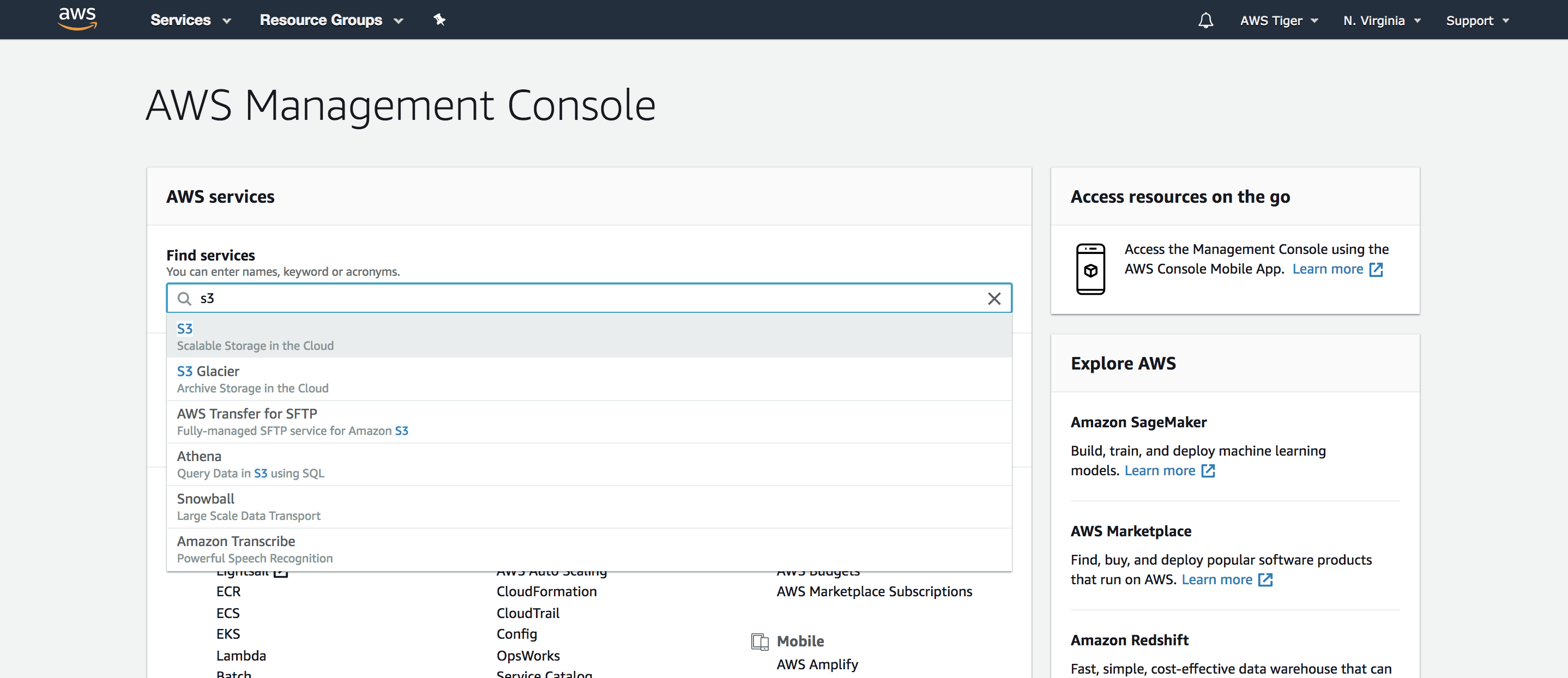This screenshot has width=1568, height=678.
Task: Click into the Find services search field
Action: 589,298
